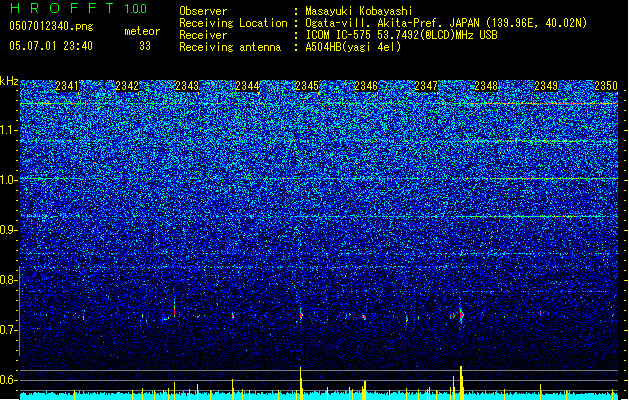This screenshot has height=400, width=629.
Task: Click the yellow intensity spike at 2345
Action: tap(301, 383)
